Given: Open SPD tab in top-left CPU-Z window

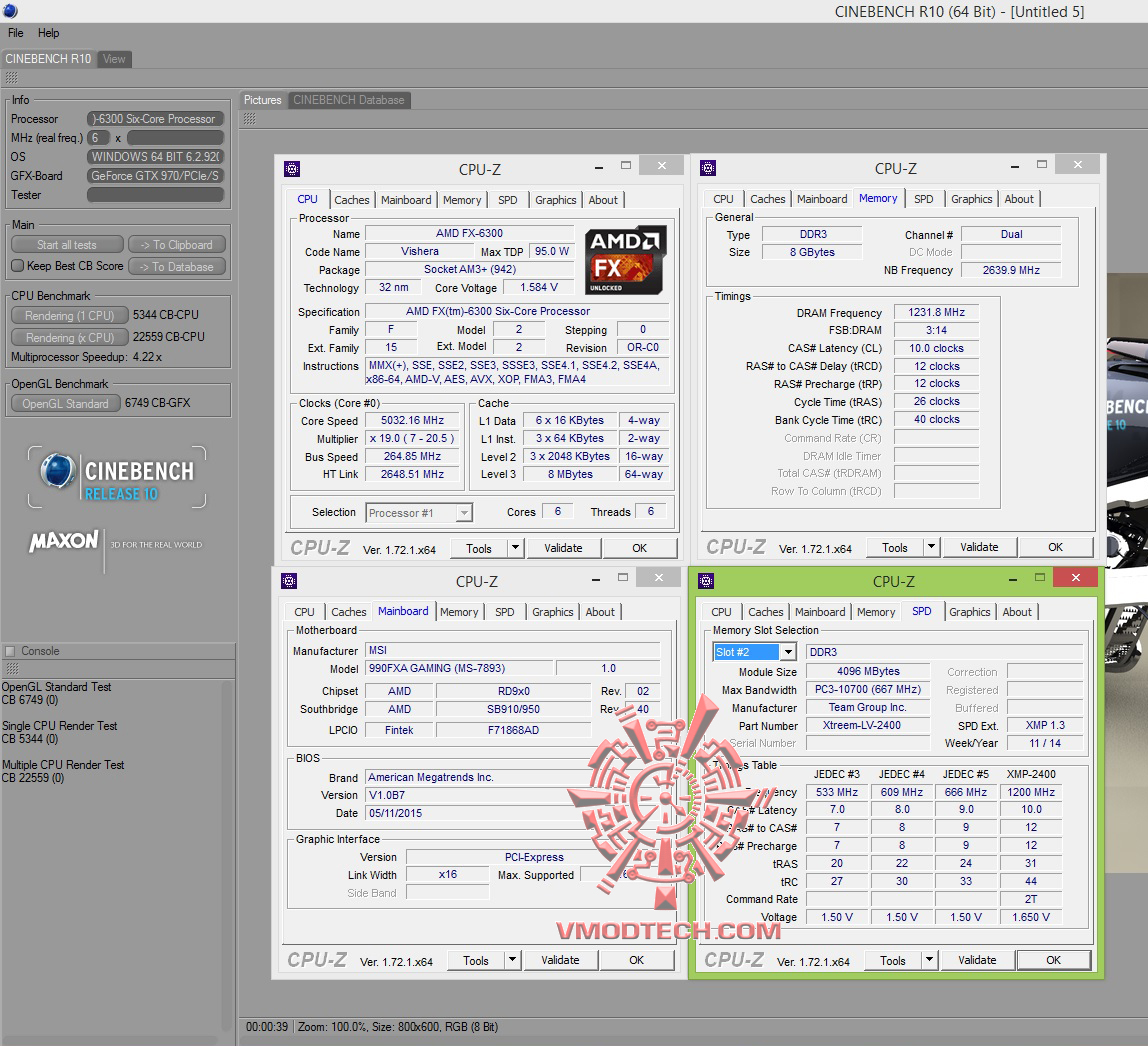Looking at the screenshot, I should 507,200.
